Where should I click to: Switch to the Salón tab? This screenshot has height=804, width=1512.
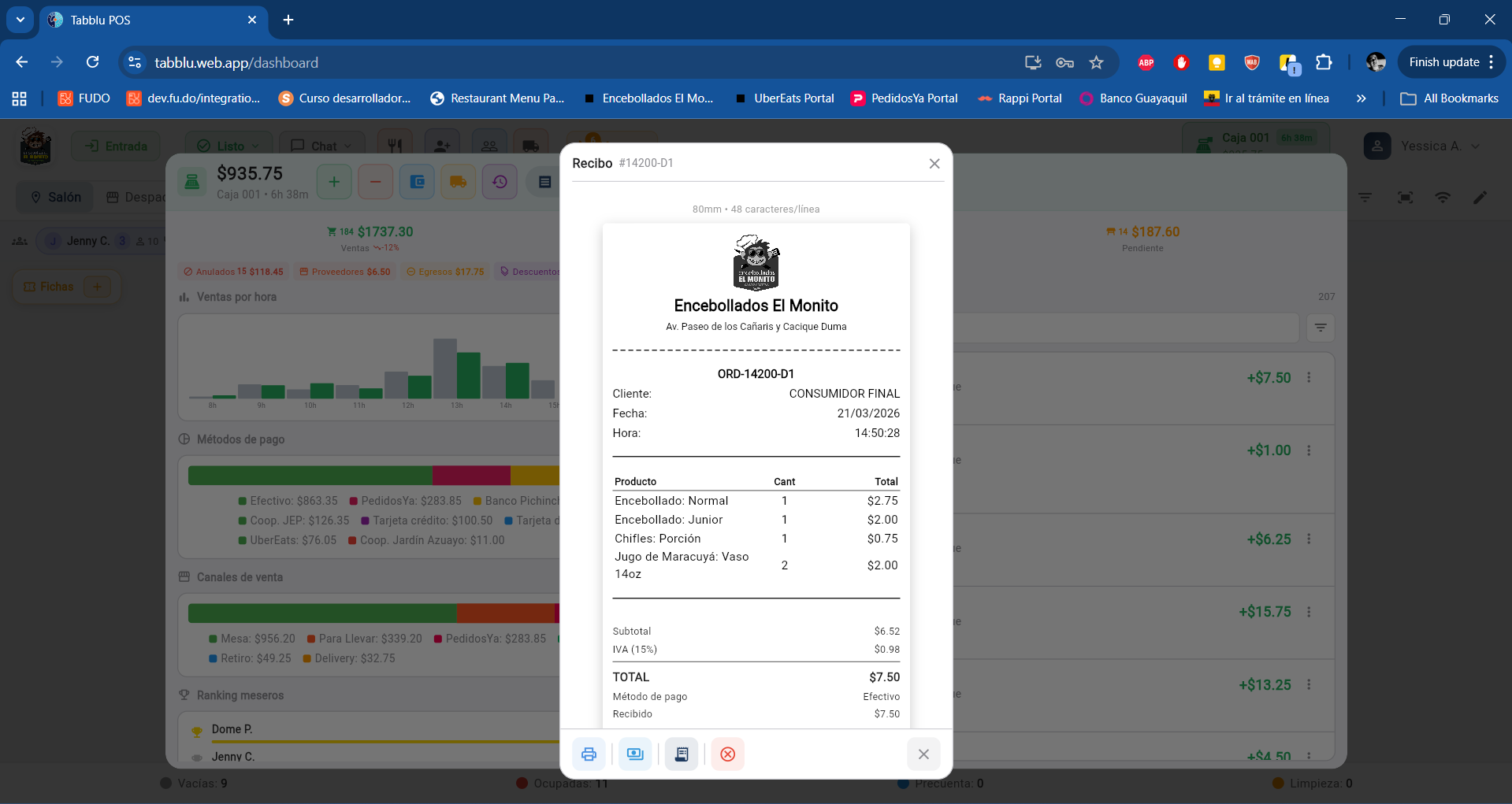55,197
